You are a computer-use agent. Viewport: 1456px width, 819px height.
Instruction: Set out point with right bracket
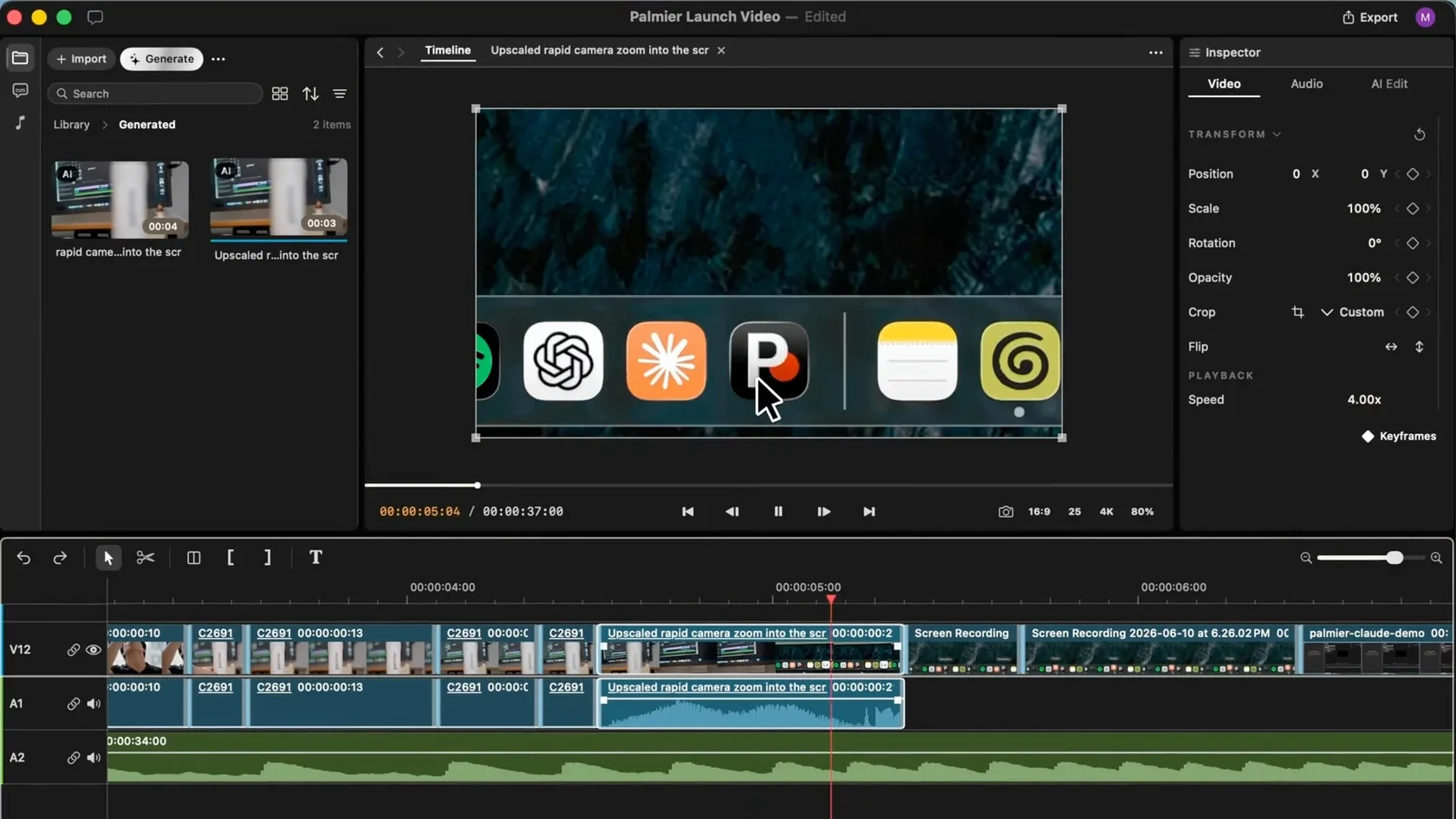(268, 558)
